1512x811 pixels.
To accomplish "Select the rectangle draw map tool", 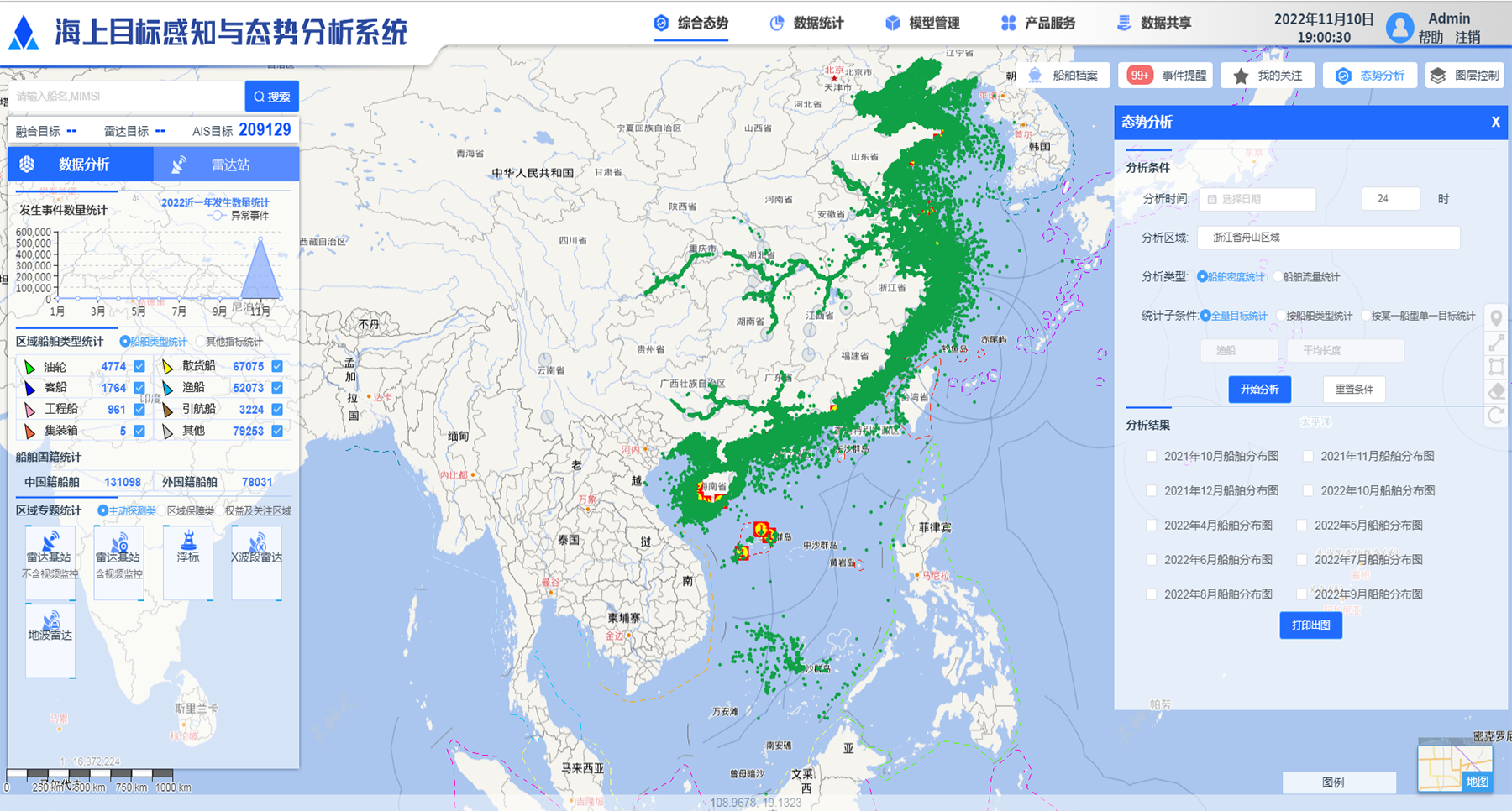I will (x=1496, y=367).
